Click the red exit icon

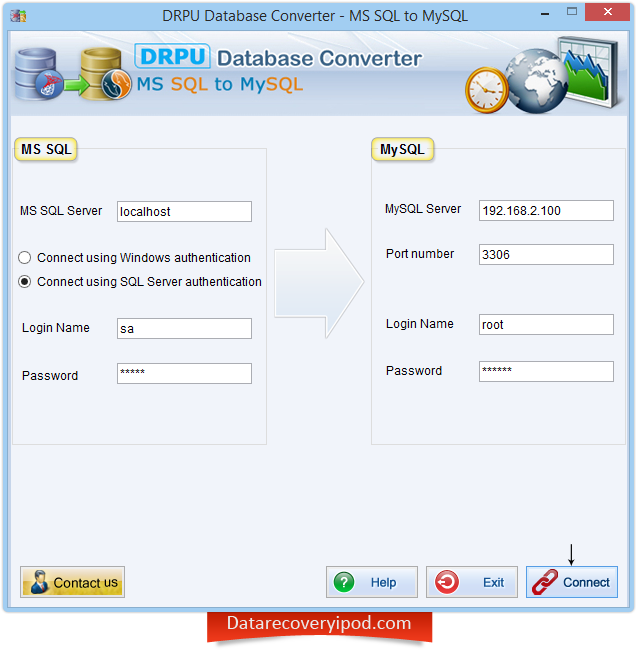[446, 582]
